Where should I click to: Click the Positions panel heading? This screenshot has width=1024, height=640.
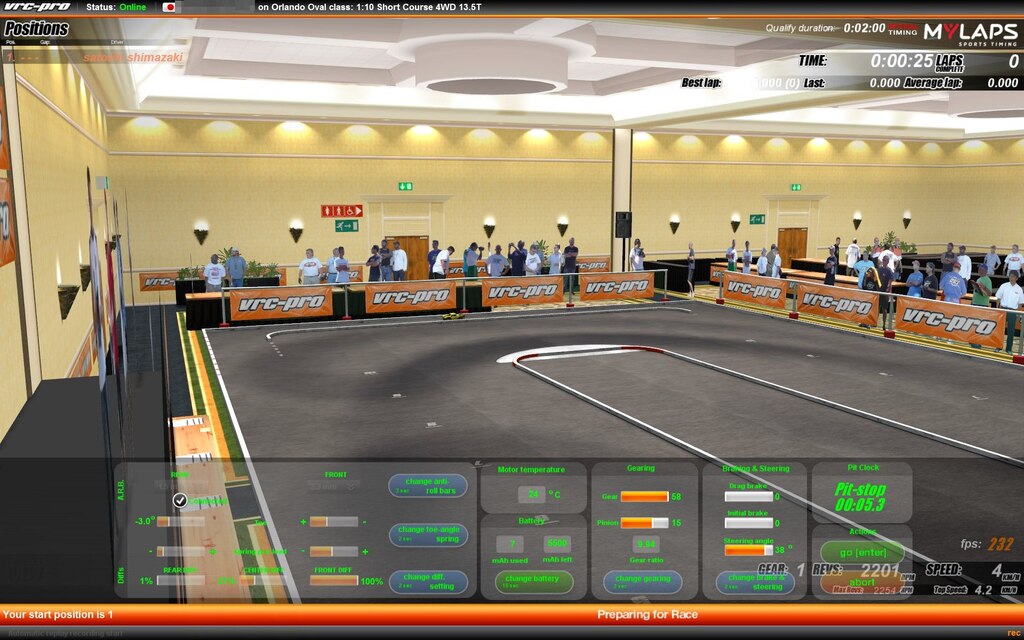[36, 29]
